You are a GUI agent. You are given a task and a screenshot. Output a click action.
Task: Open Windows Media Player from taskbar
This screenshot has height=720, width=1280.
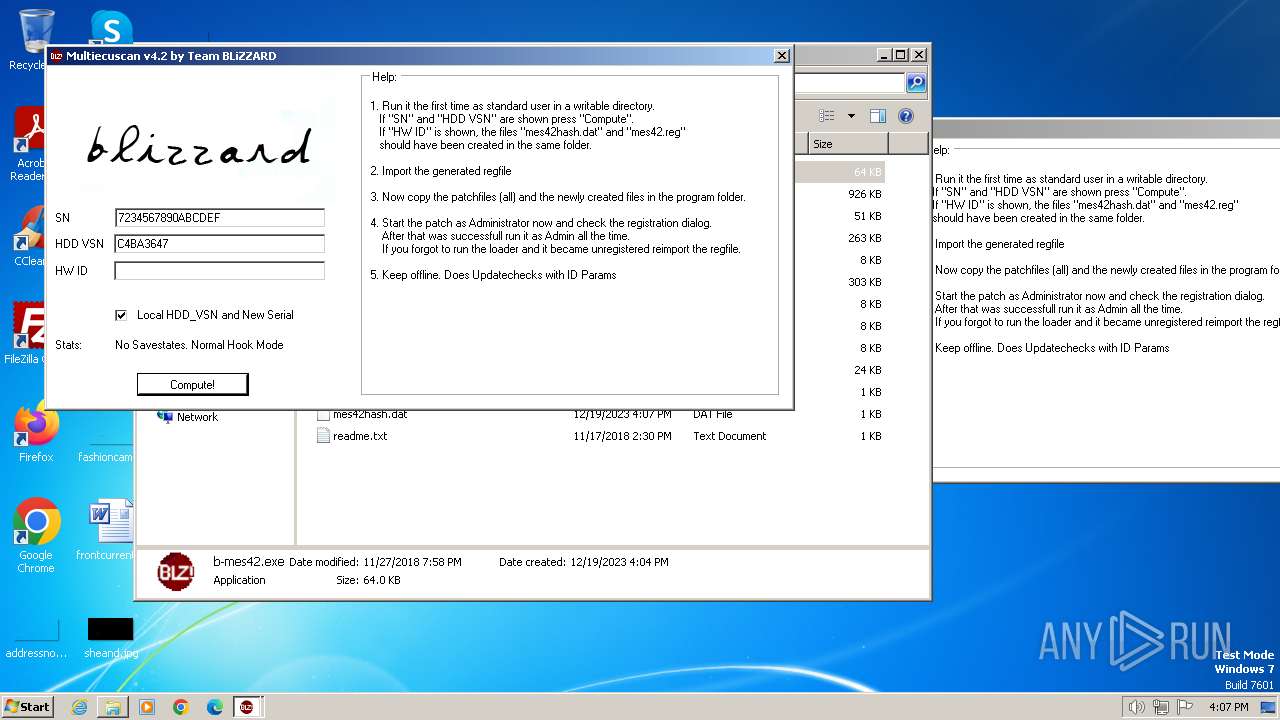click(x=147, y=707)
